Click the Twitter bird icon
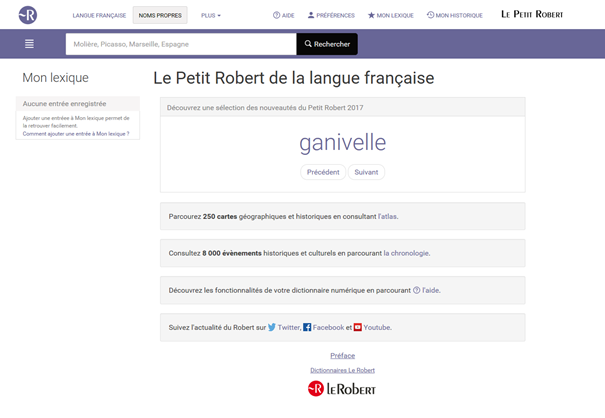The image size is (605, 418). pos(272,327)
